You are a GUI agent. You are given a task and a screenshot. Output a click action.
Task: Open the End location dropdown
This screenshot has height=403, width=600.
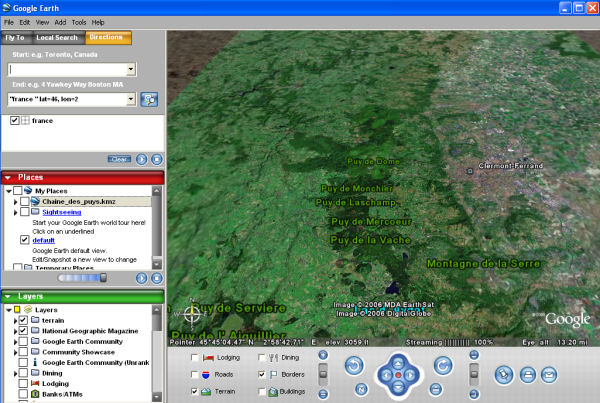click(131, 99)
